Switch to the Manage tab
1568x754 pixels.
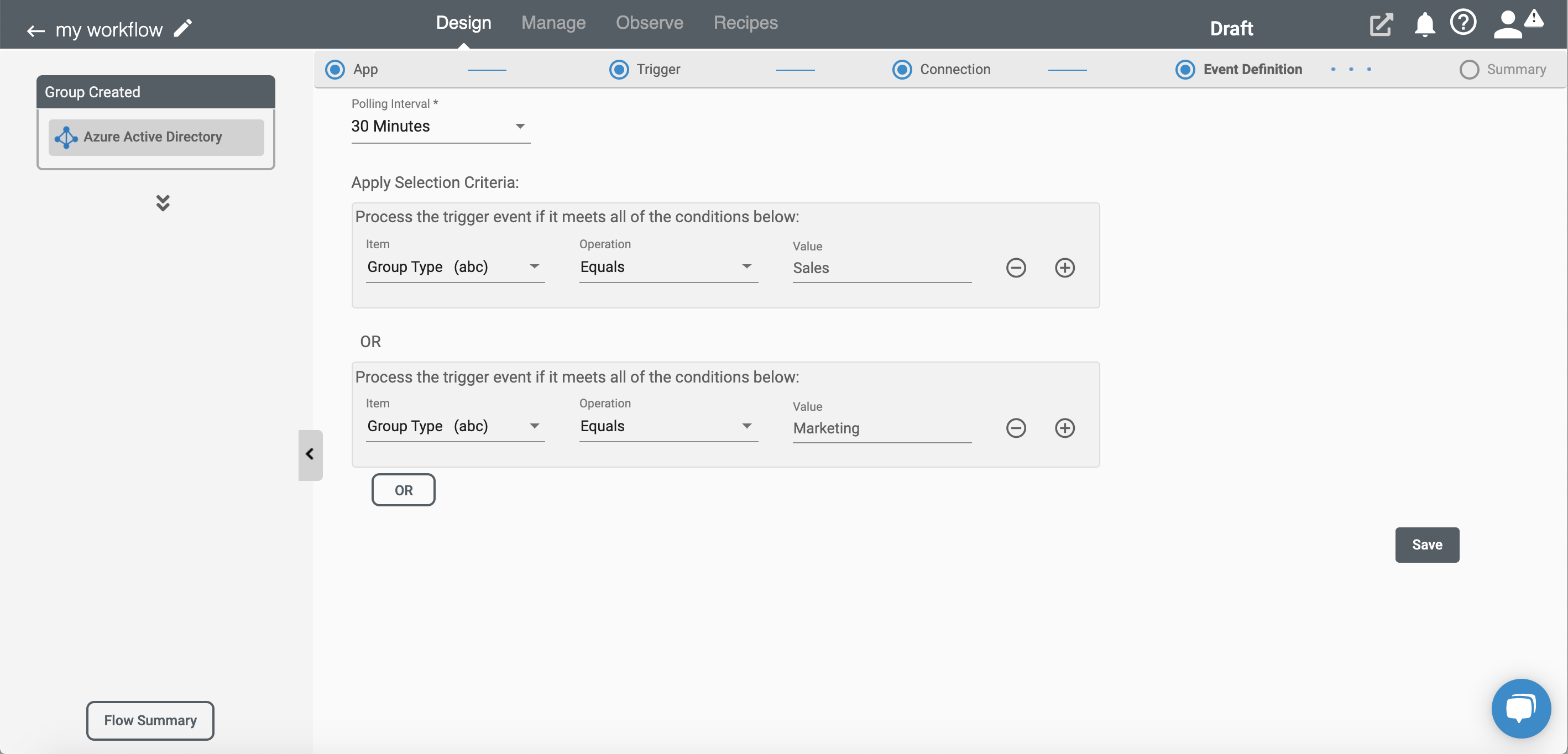click(554, 21)
